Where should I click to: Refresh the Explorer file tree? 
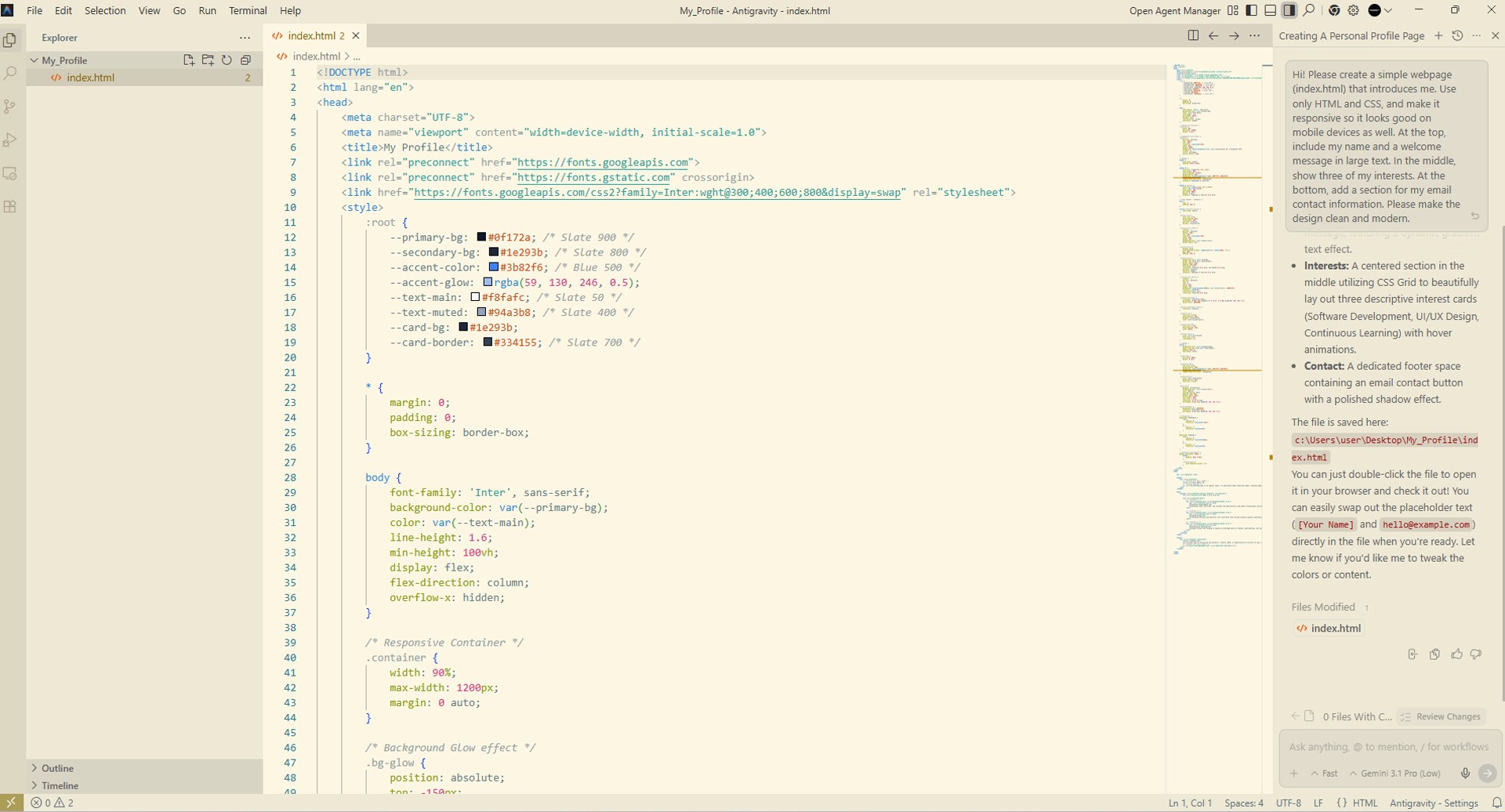point(227,60)
